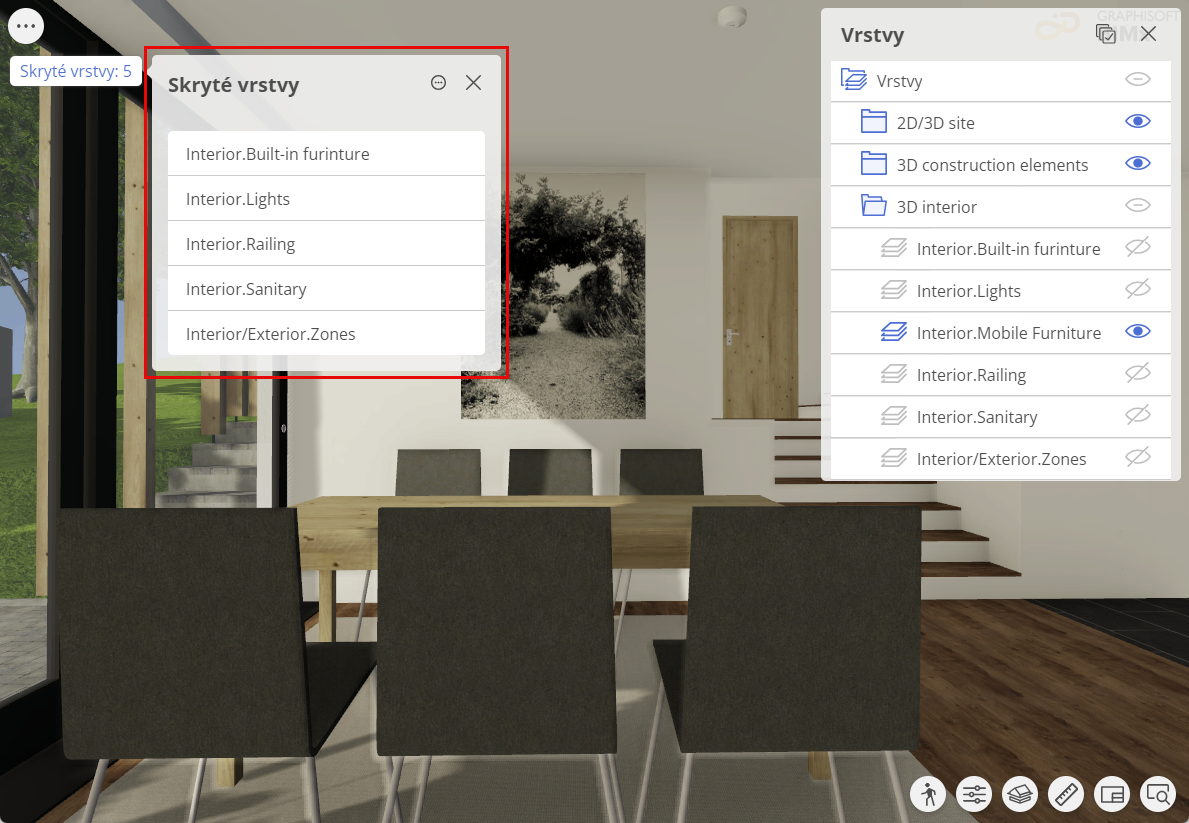Select Interior.Sanitary in Skryté vrstvy list

click(326, 289)
